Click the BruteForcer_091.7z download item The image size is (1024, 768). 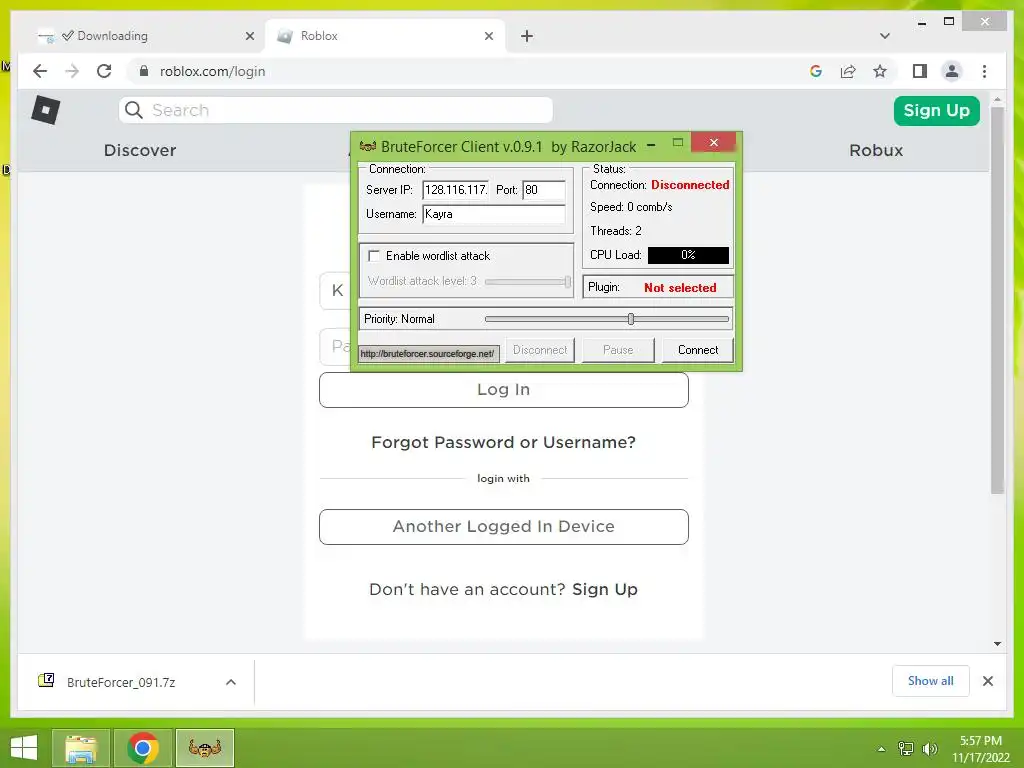(137, 682)
